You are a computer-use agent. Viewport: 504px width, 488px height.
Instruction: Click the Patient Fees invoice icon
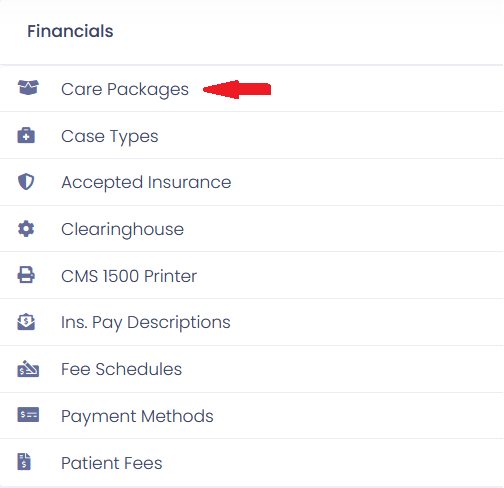coord(24,462)
